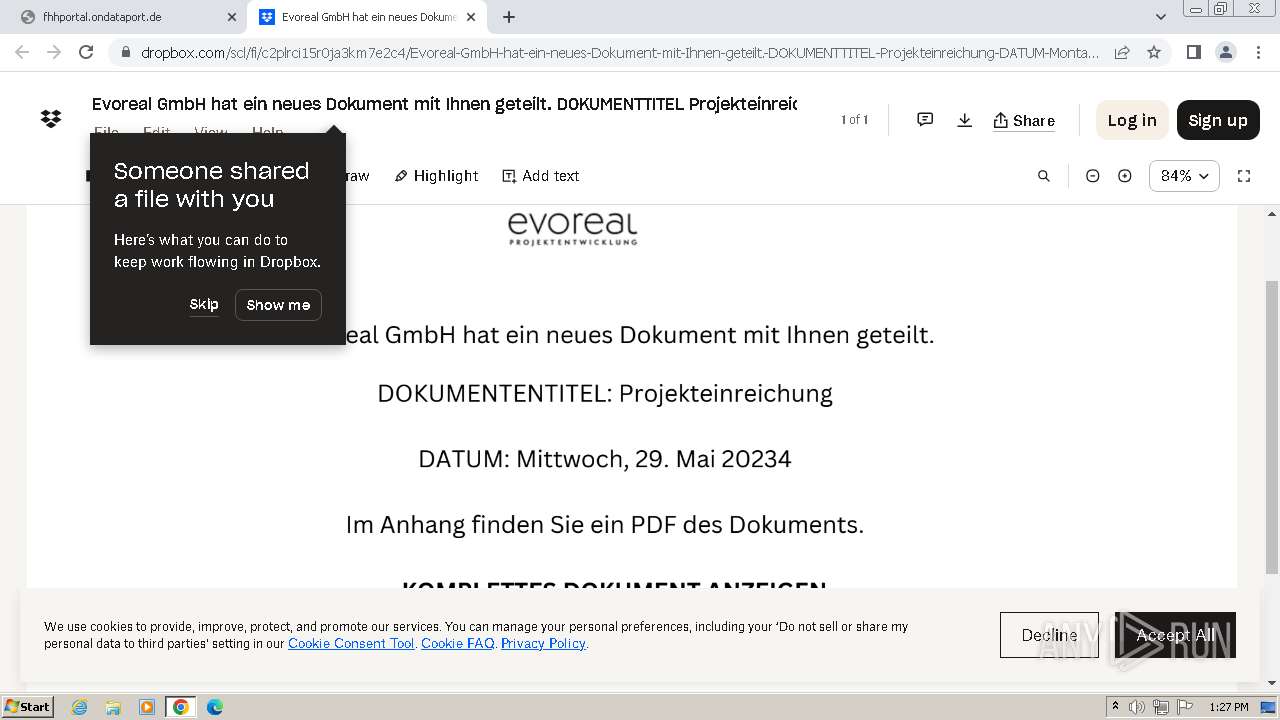This screenshot has width=1280, height=720.
Task: Download the shared file
Action: click(964, 120)
